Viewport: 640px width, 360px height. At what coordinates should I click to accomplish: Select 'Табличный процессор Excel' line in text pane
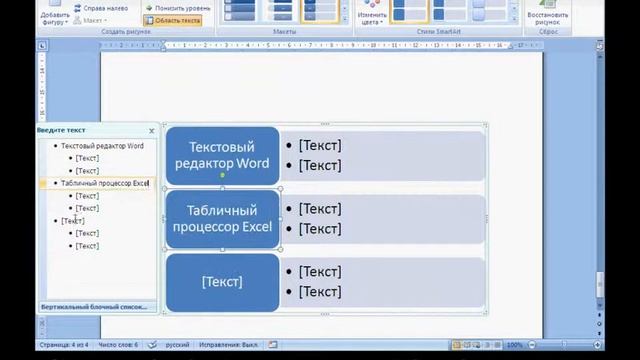coord(105,183)
